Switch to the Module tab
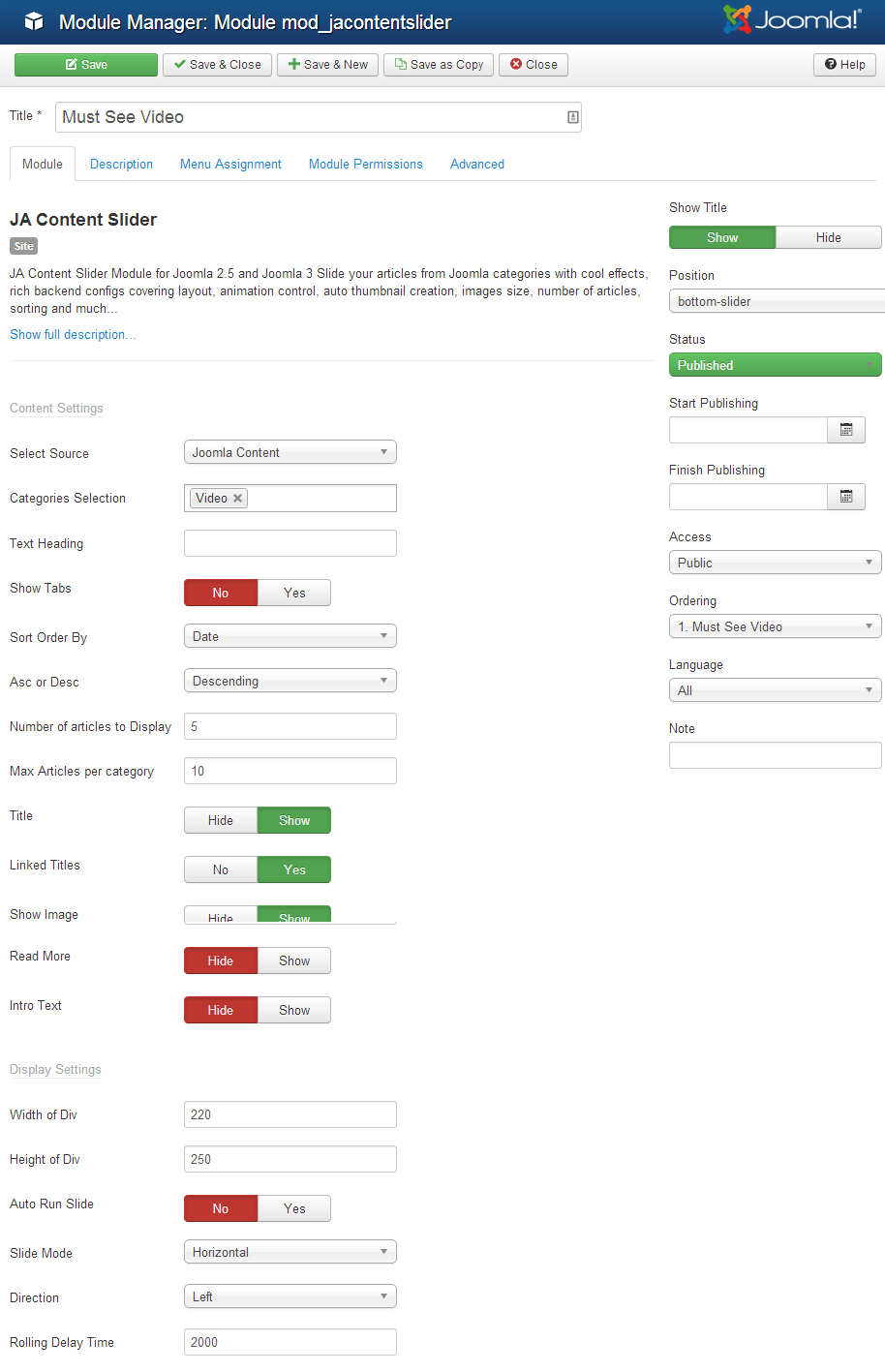Image resolution: width=885 pixels, height=1372 pixels. [43, 164]
